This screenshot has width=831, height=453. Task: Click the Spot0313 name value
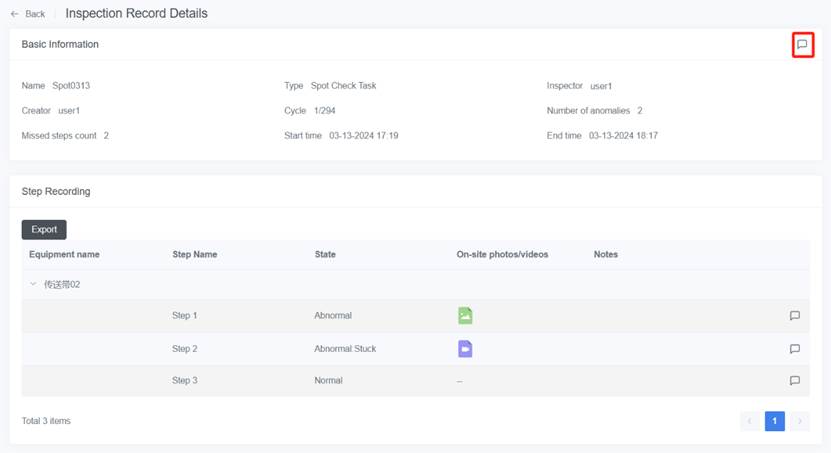[71, 86]
